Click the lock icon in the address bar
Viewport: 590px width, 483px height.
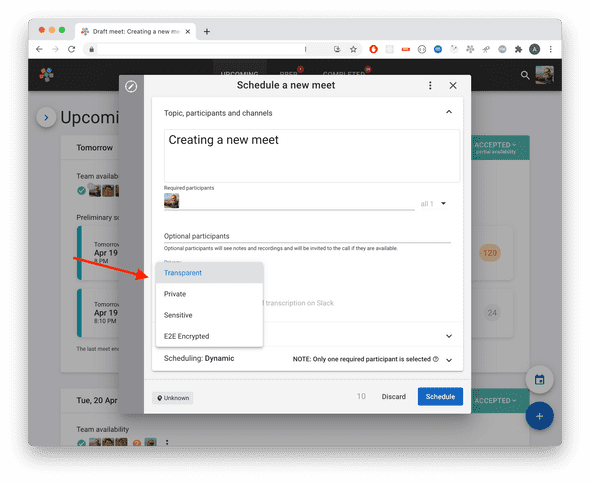[x=91, y=49]
